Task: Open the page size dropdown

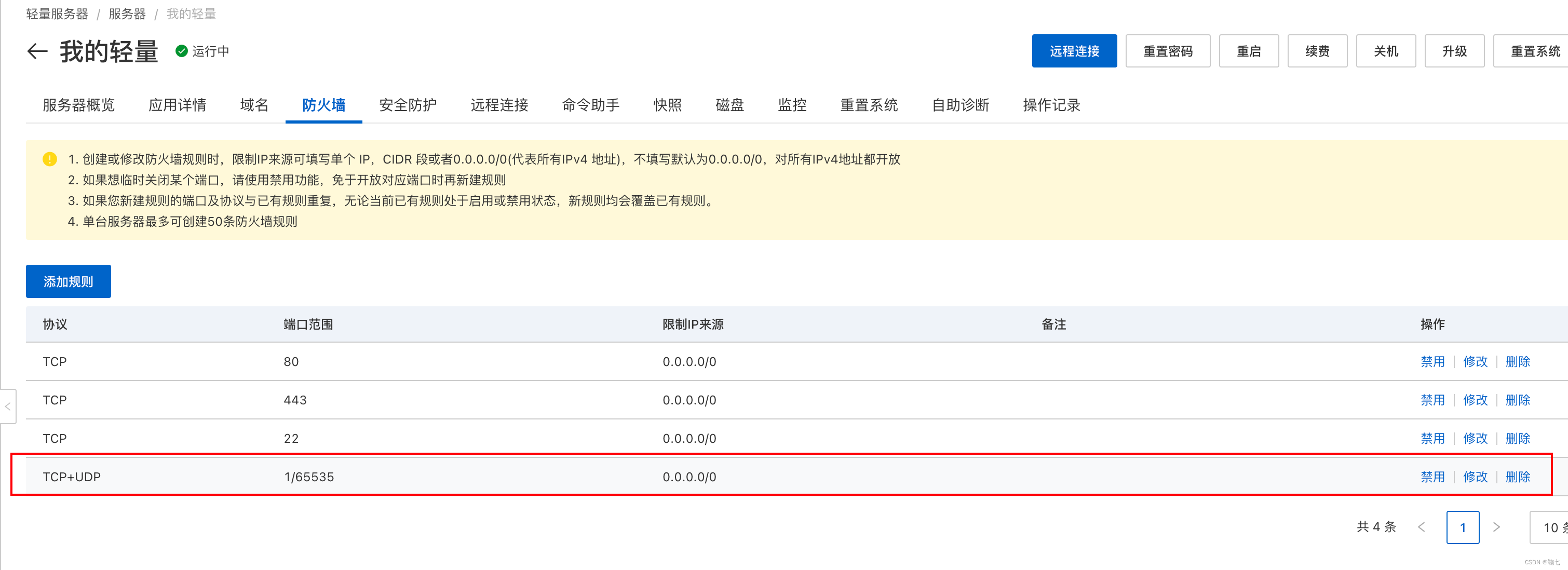Action: point(1549,527)
